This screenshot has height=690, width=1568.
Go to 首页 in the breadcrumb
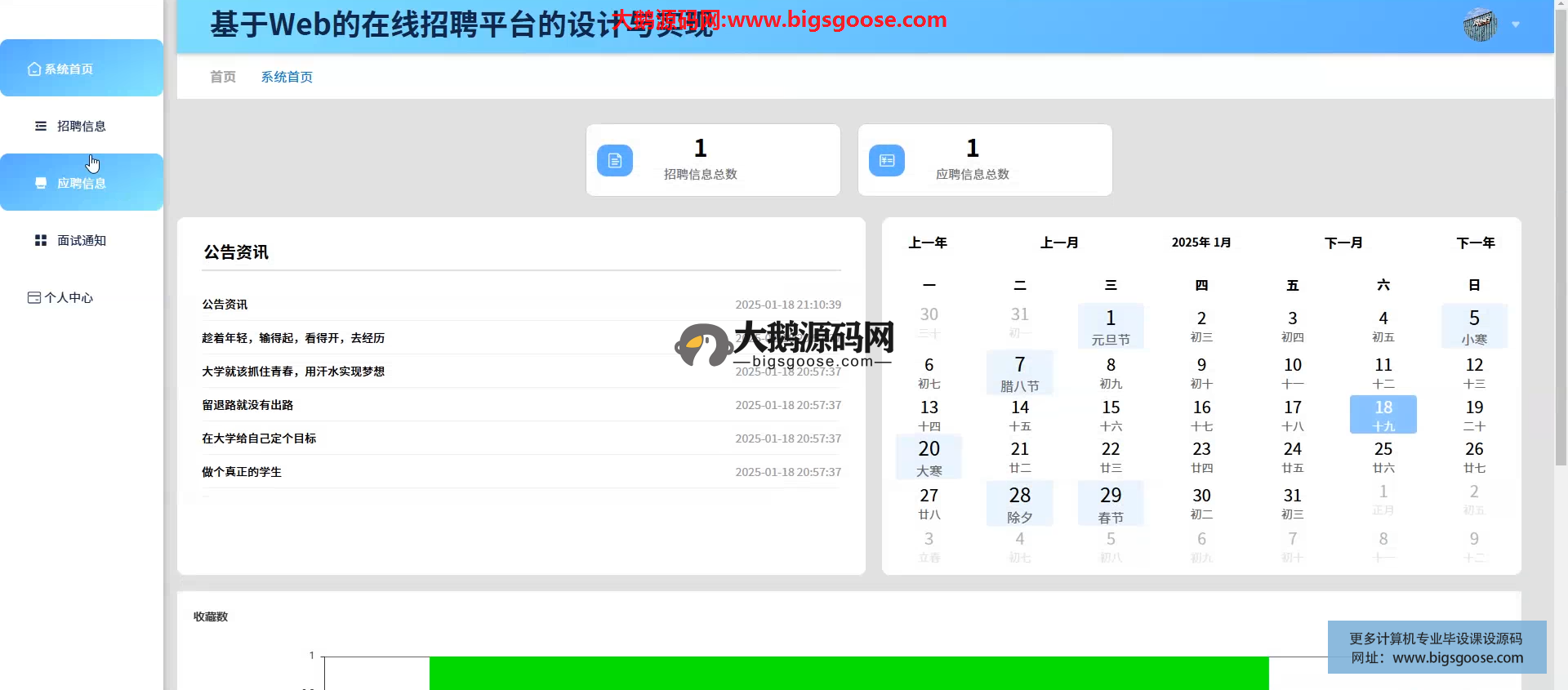[x=223, y=77]
